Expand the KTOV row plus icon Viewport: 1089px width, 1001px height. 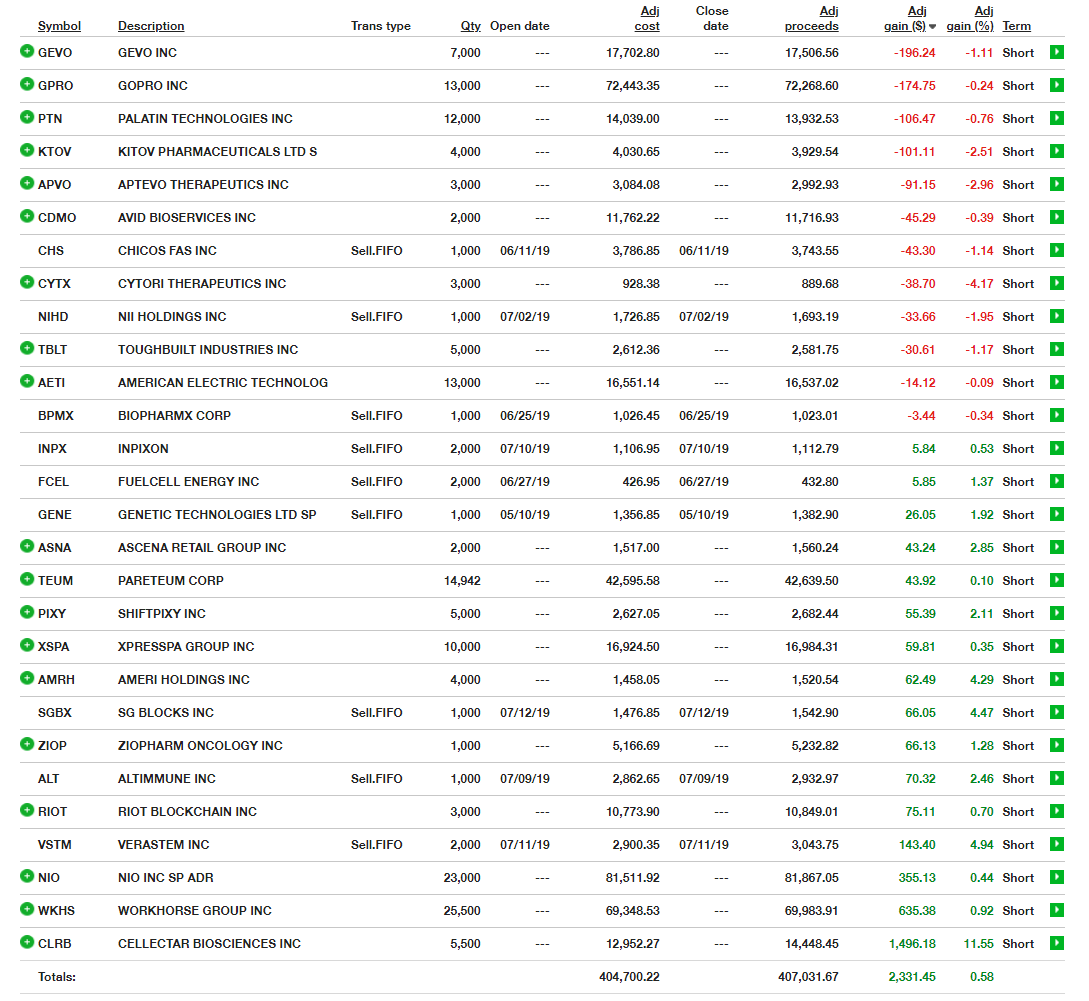pos(27,150)
